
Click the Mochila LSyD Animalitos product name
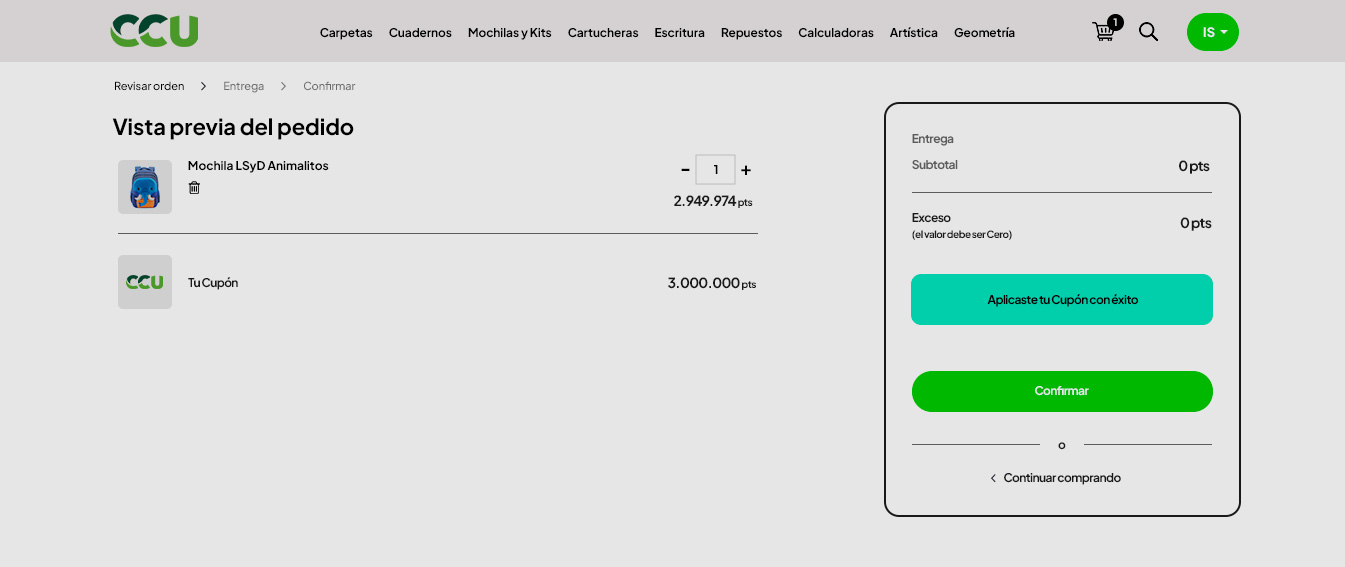(258, 166)
